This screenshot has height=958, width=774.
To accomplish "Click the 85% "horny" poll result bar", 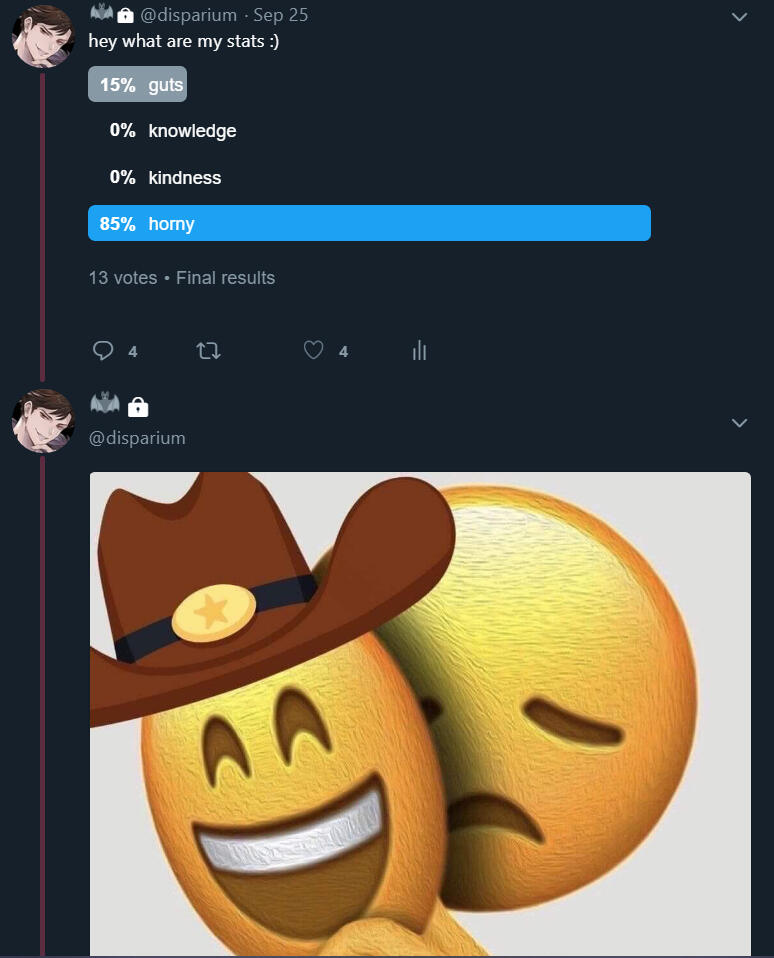I will pos(369,224).
